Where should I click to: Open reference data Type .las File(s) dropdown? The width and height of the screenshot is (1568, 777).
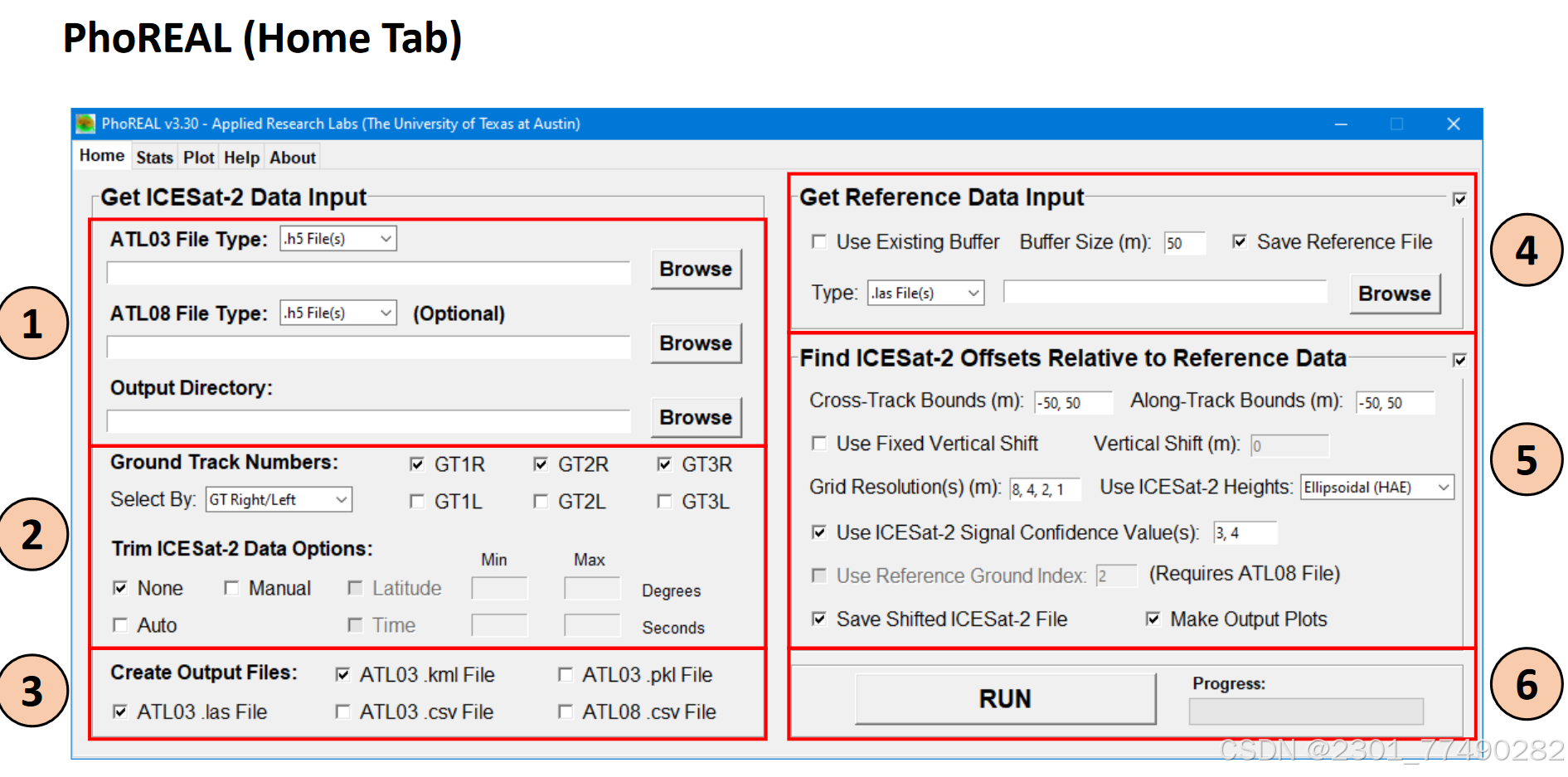pos(926,293)
